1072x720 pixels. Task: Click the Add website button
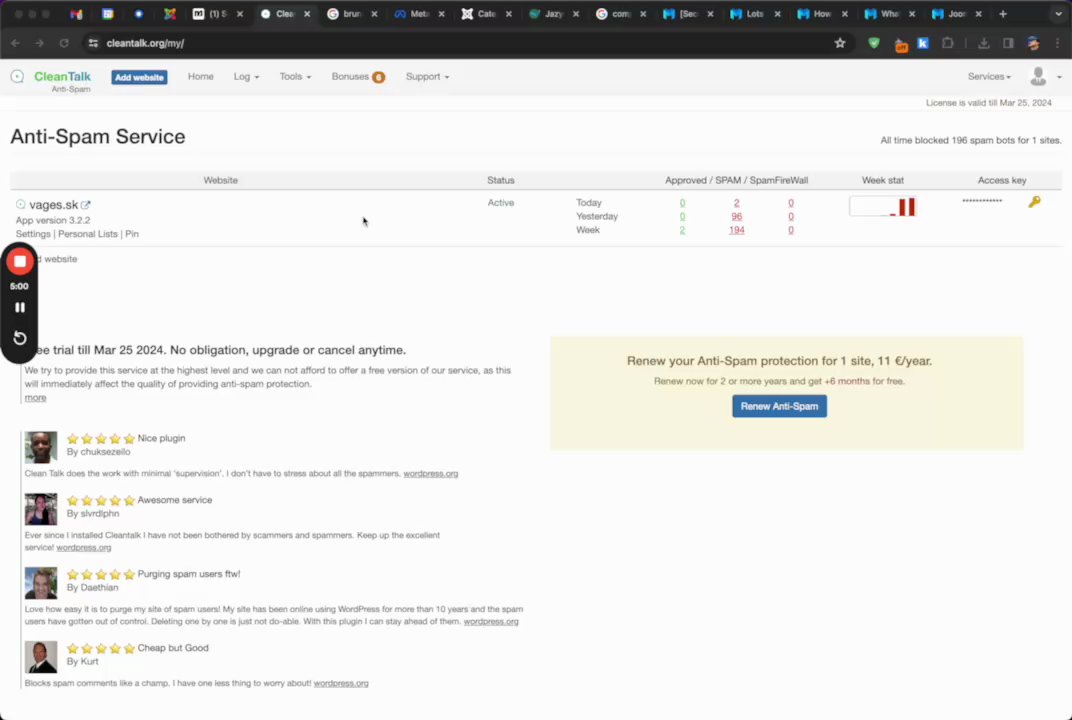click(x=139, y=77)
